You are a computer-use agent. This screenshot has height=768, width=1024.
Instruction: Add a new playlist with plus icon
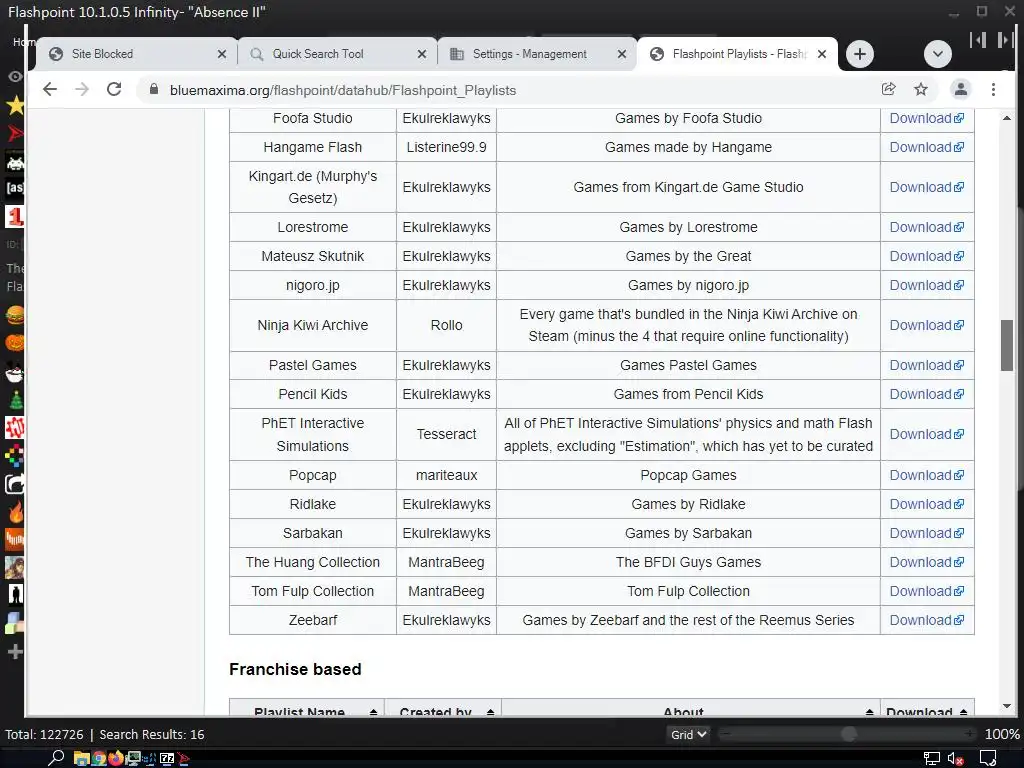click(14, 651)
